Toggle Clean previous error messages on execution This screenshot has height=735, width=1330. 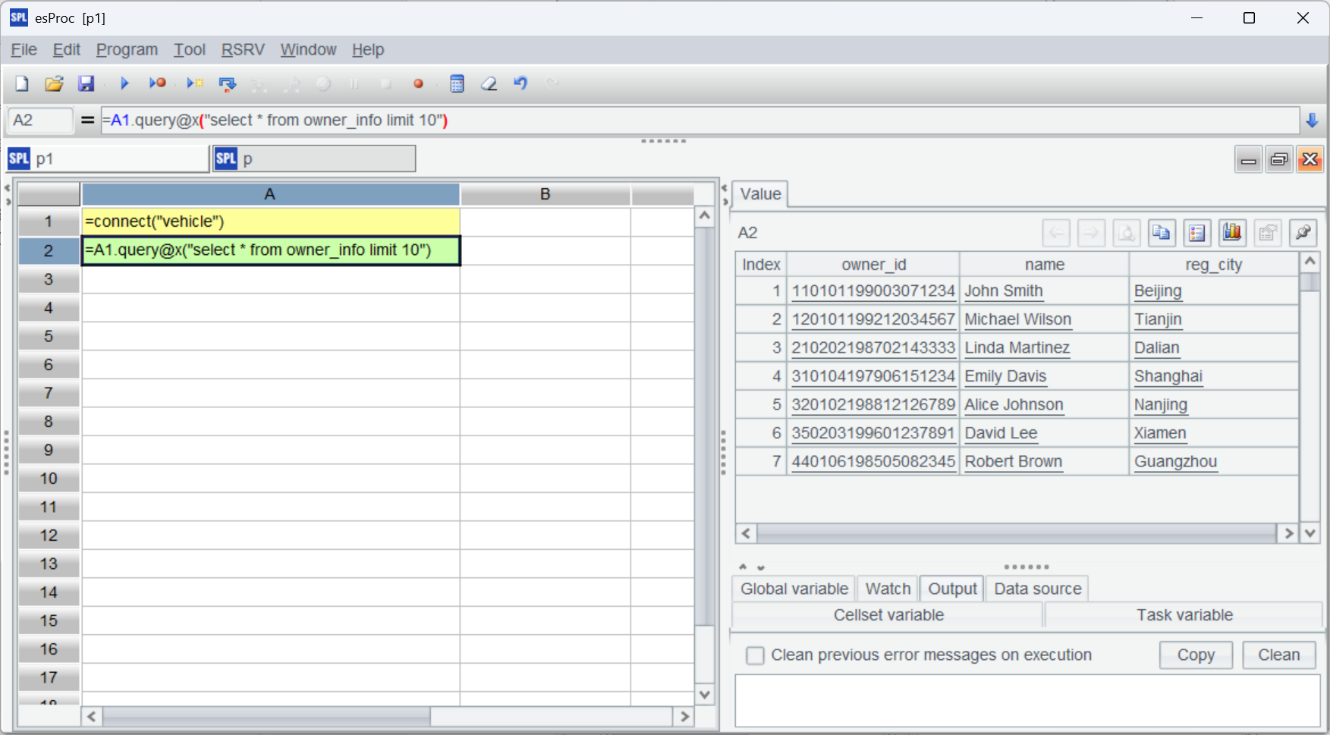(756, 656)
